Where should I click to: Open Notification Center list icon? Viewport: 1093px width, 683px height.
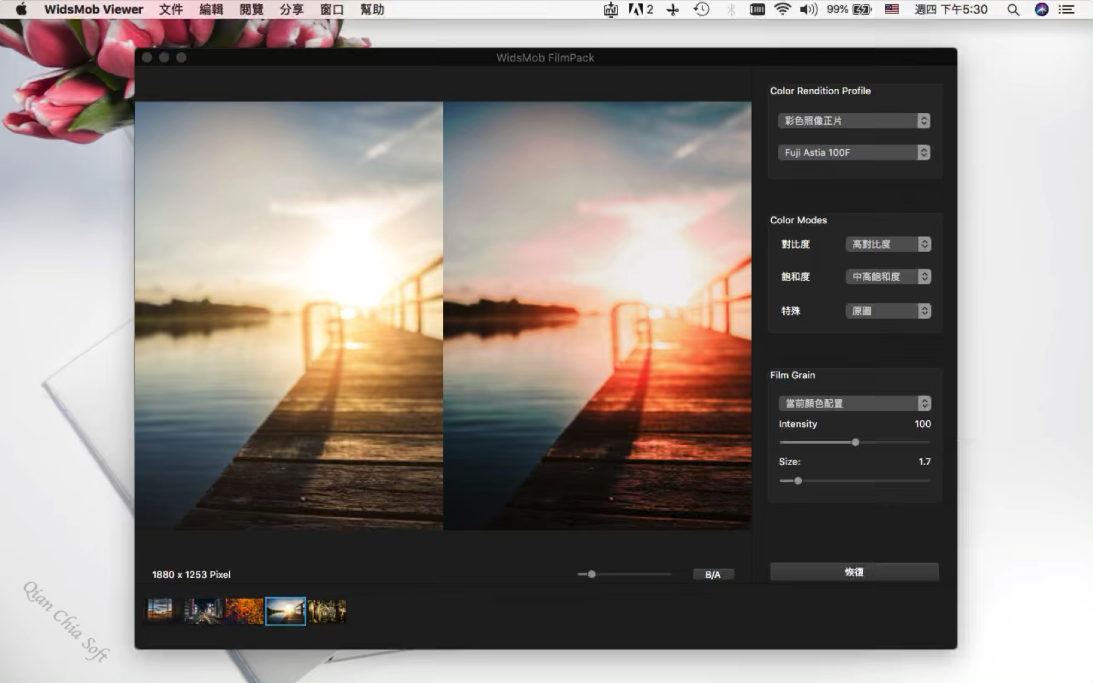pos(1067,9)
